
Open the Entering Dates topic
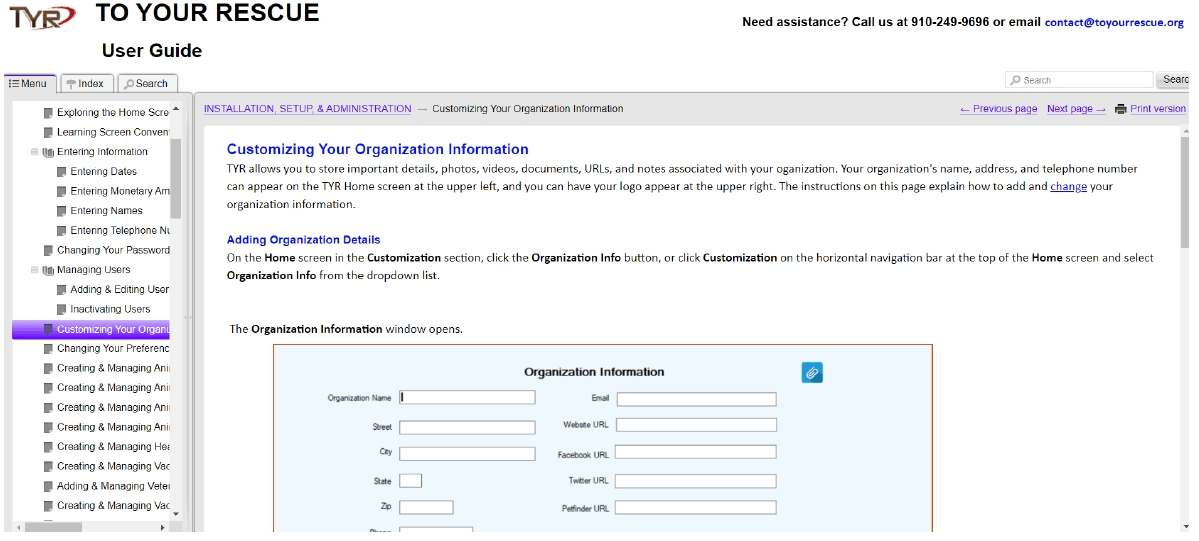[103, 171]
